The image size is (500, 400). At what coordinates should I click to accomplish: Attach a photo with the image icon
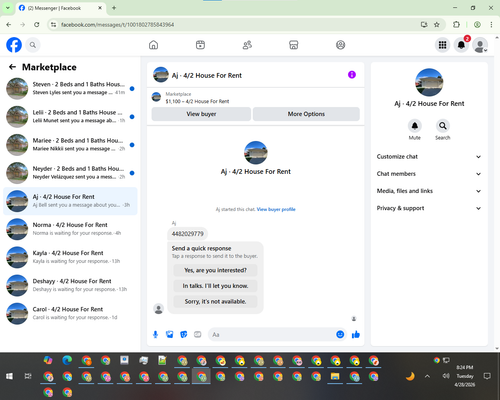click(170, 334)
